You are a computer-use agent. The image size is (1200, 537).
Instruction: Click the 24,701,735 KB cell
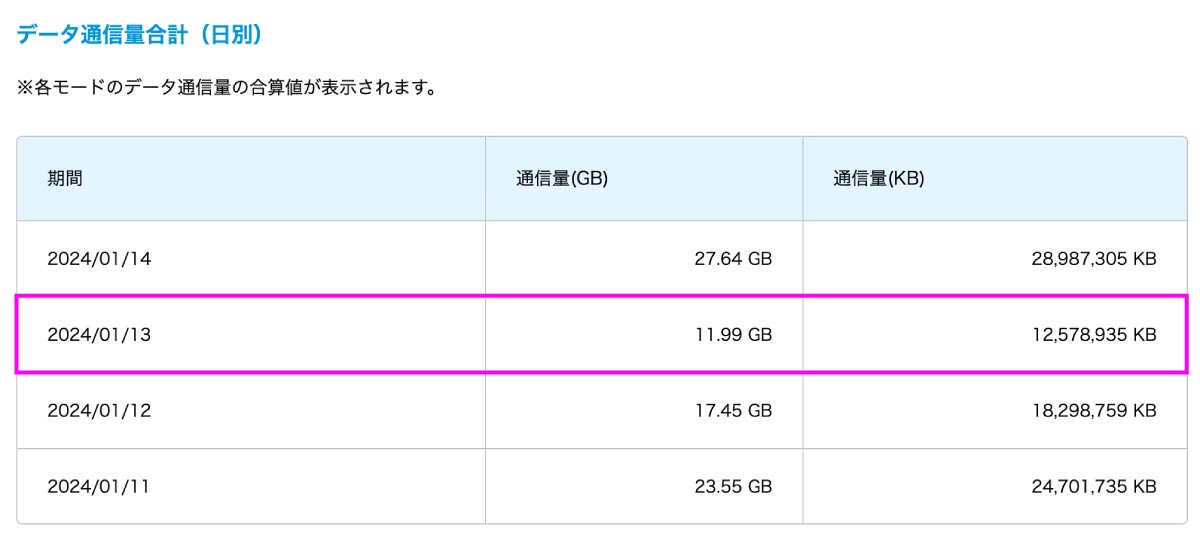995,486
